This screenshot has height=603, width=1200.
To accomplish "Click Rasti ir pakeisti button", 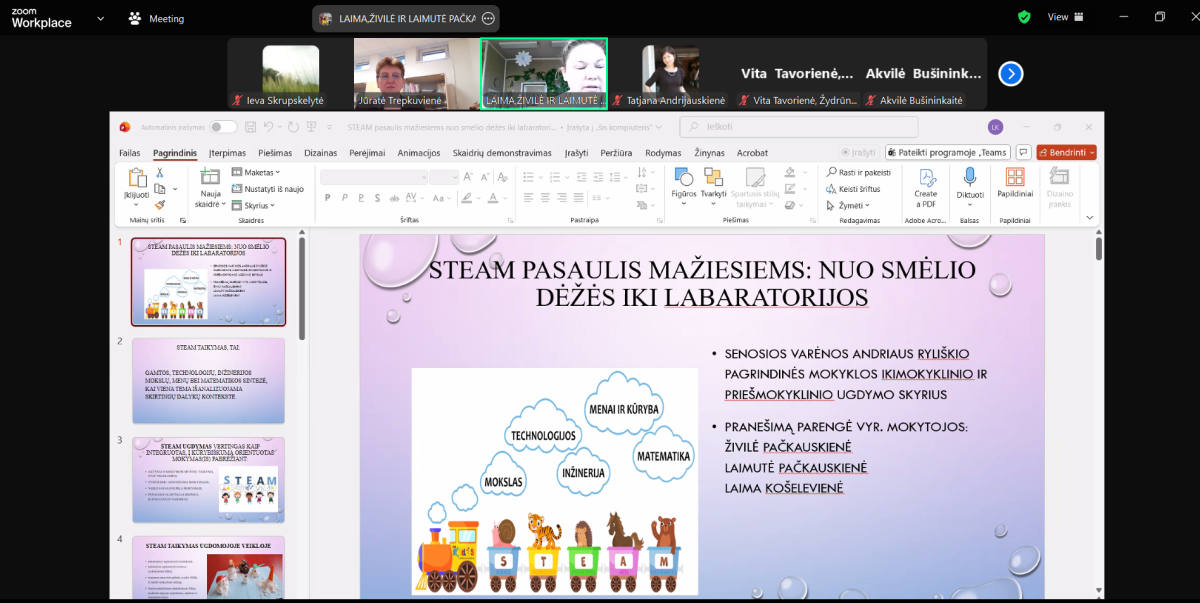I will click(x=858, y=172).
